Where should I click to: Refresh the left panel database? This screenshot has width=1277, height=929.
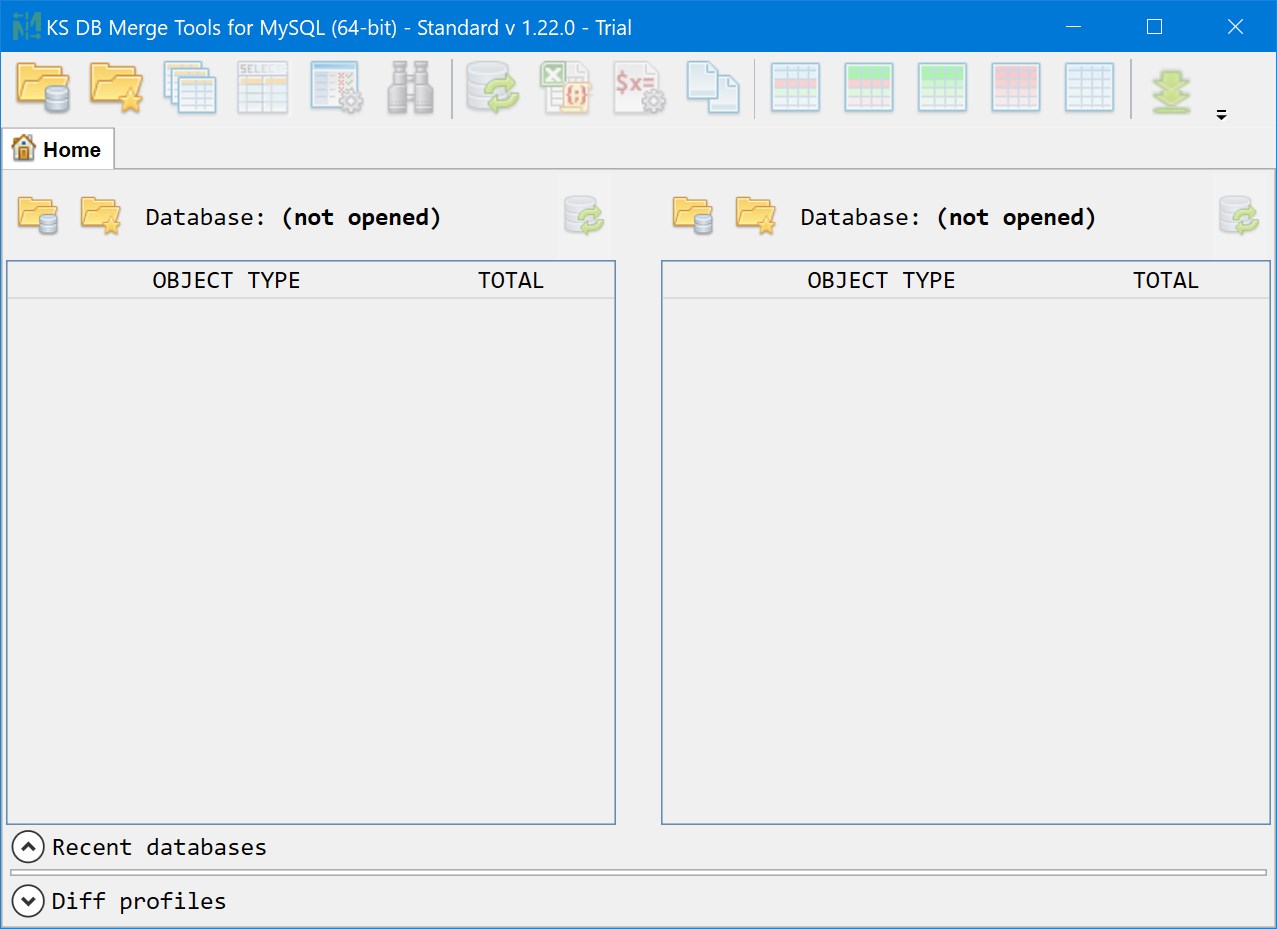tap(584, 215)
